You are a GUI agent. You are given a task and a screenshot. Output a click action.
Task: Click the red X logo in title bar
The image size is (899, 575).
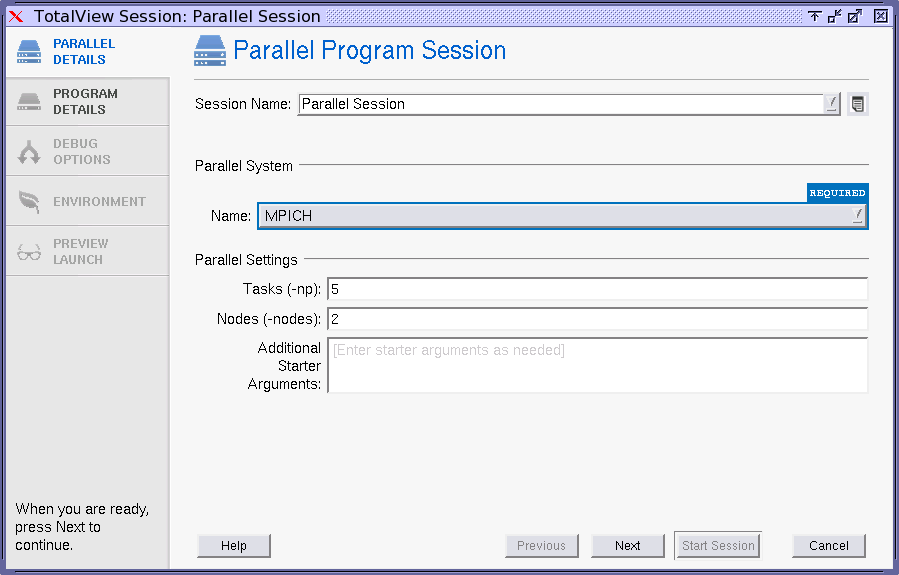[x=15, y=16]
